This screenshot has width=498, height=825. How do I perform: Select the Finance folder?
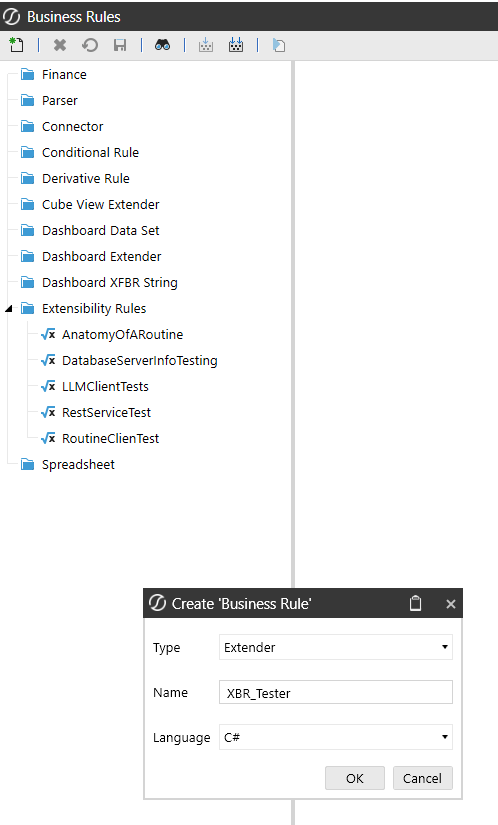pyautogui.click(x=64, y=75)
